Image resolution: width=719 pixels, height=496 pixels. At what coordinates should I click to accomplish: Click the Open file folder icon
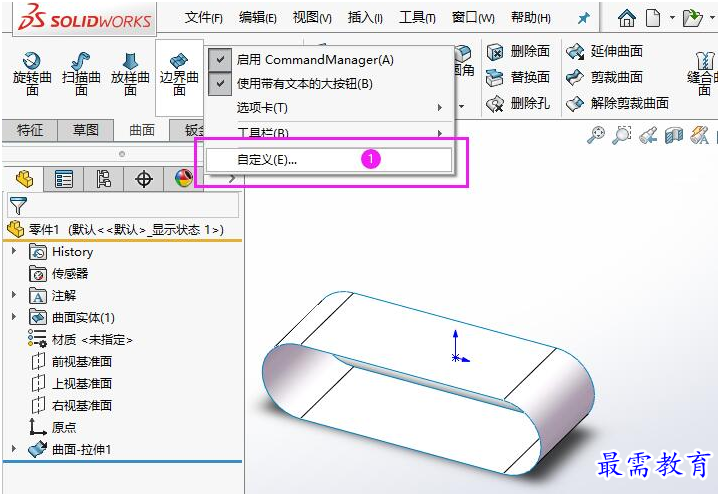click(692, 18)
